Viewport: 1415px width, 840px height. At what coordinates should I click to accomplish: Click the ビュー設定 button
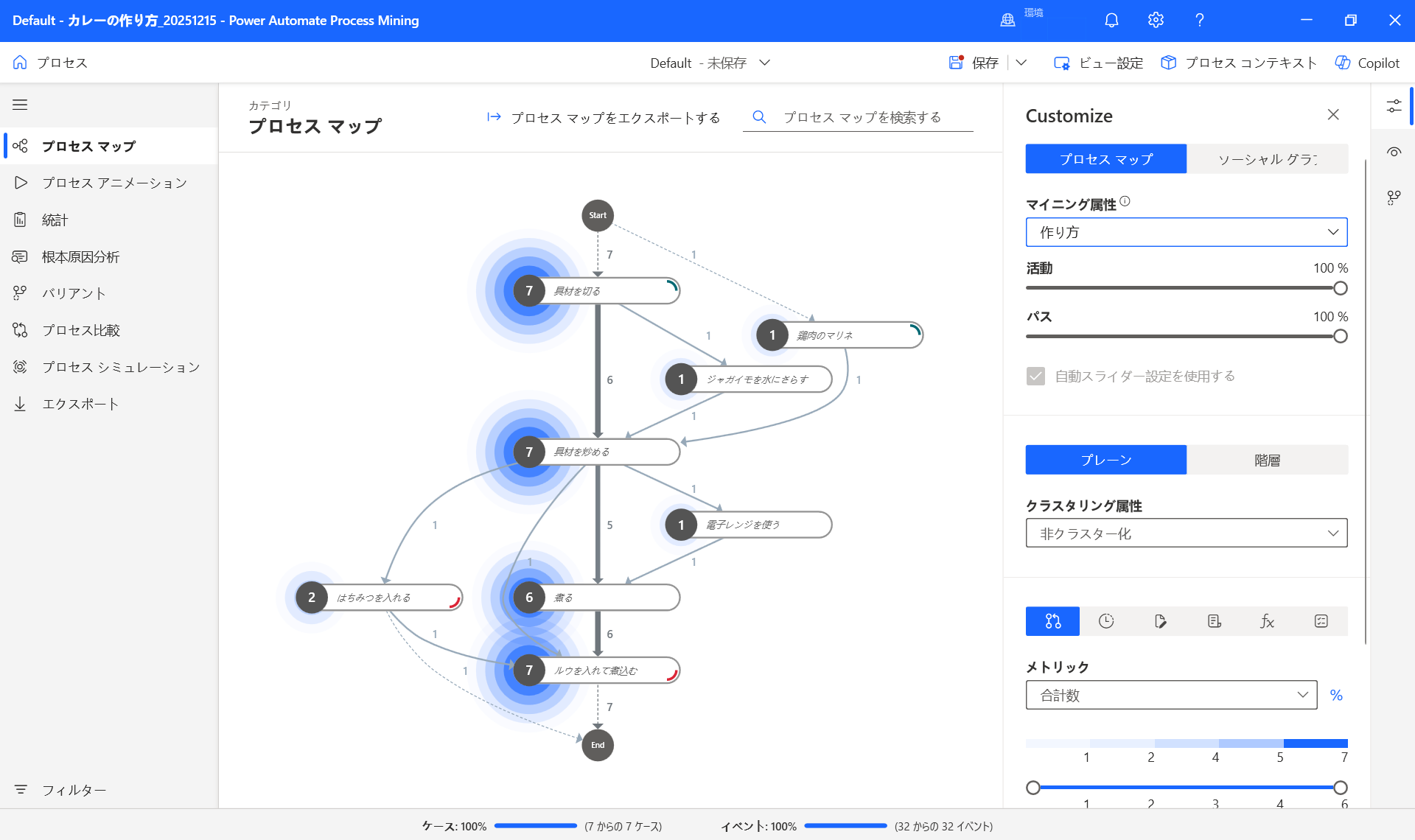[1098, 63]
